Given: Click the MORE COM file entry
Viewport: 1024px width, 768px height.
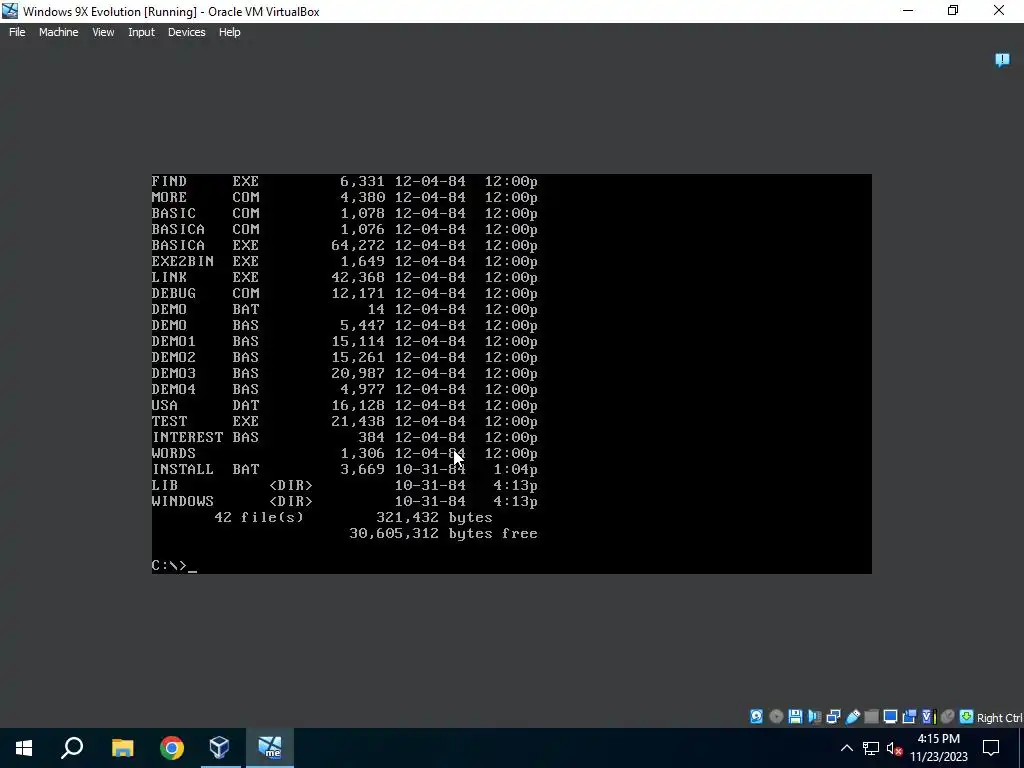Looking at the screenshot, I should pyautogui.click(x=344, y=197).
